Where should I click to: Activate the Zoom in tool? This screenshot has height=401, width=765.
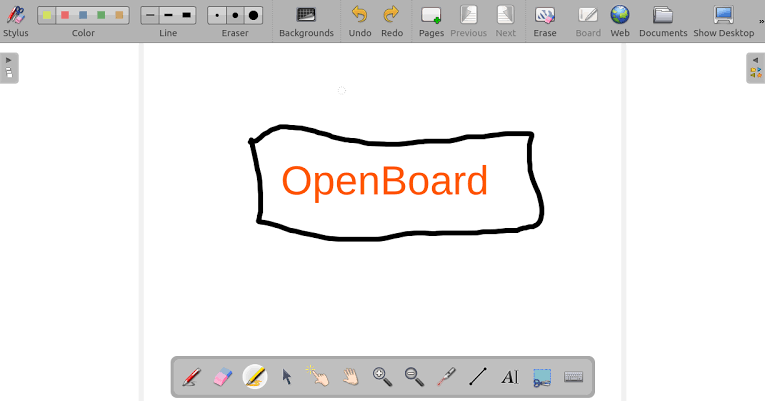[x=382, y=377]
